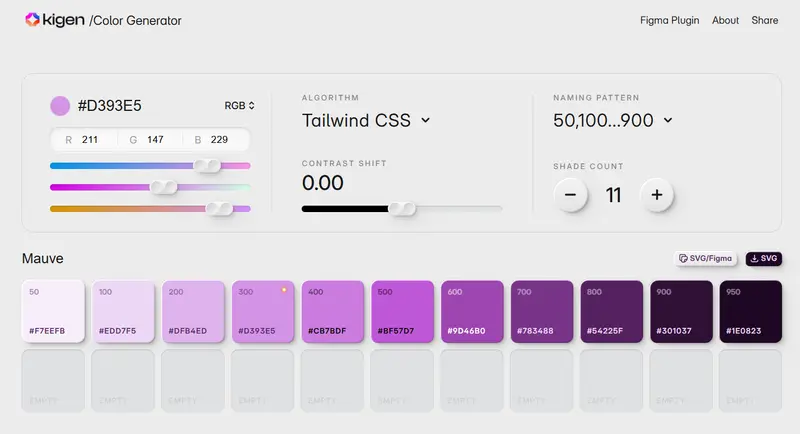
Task: Click the Mauve palette name
Action: coord(43,259)
